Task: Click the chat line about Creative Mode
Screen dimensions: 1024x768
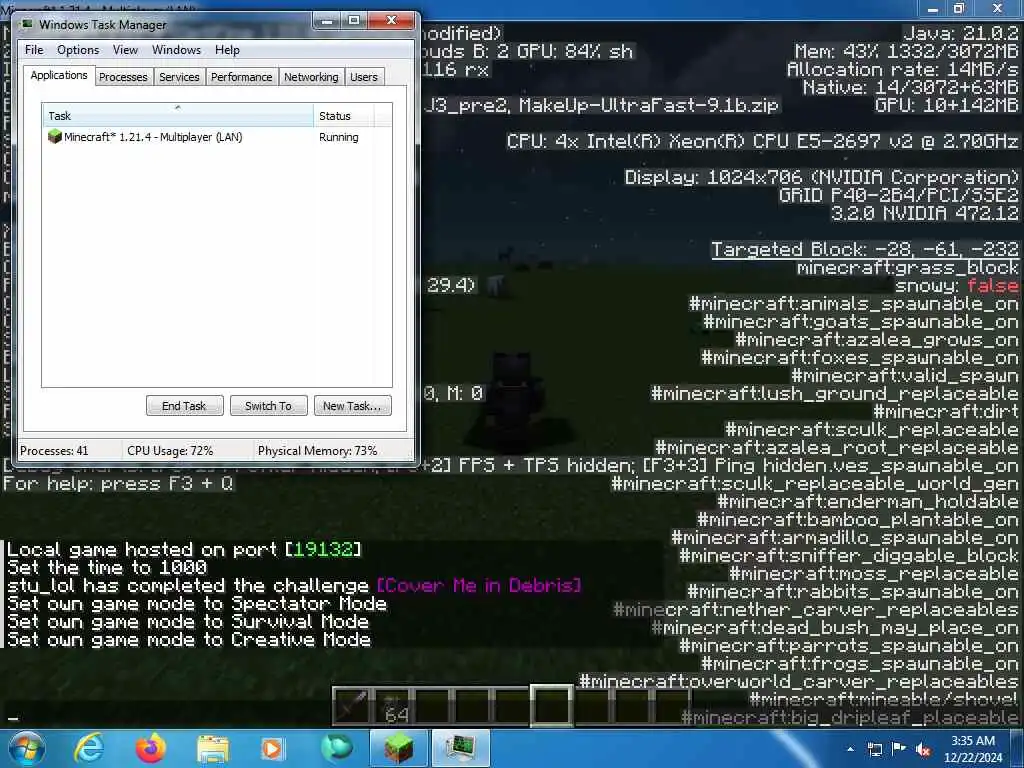Action: [189, 639]
